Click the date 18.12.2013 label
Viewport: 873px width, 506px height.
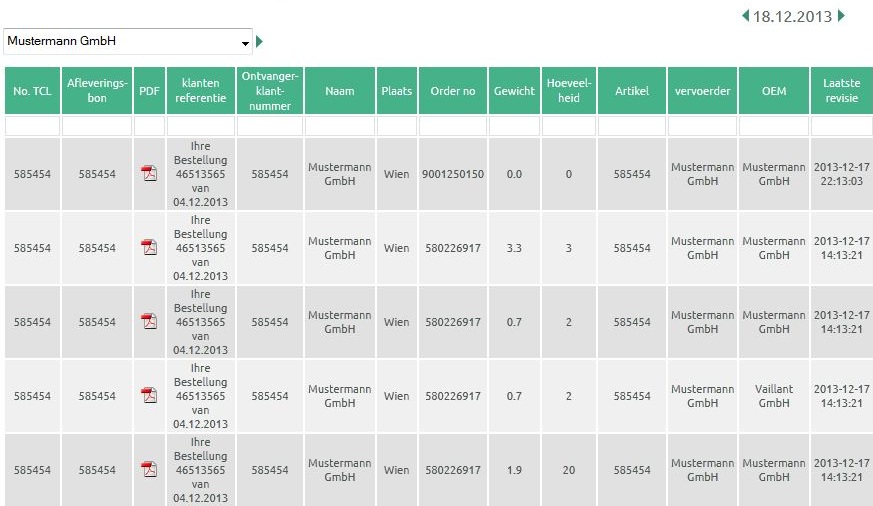point(792,16)
